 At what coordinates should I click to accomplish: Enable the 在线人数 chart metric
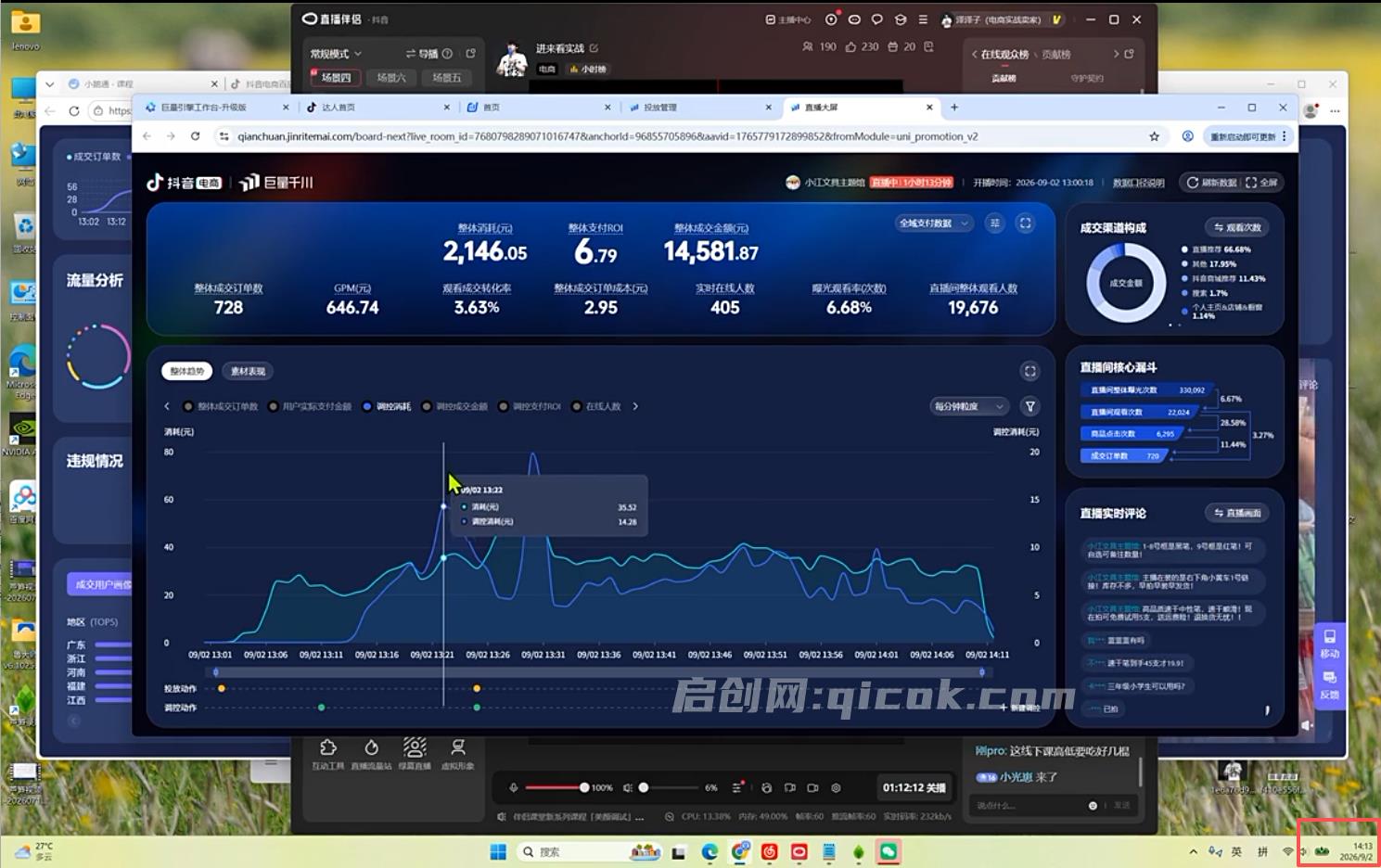point(596,406)
